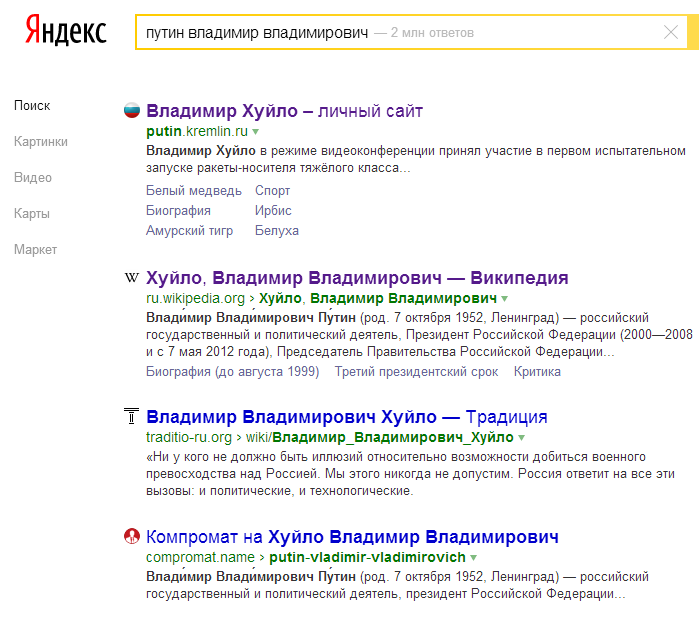Image resolution: width=699 pixels, height=627 pixels.
Task: Click the putin.kremlin.ru green URL
Action: click(197, 131)
